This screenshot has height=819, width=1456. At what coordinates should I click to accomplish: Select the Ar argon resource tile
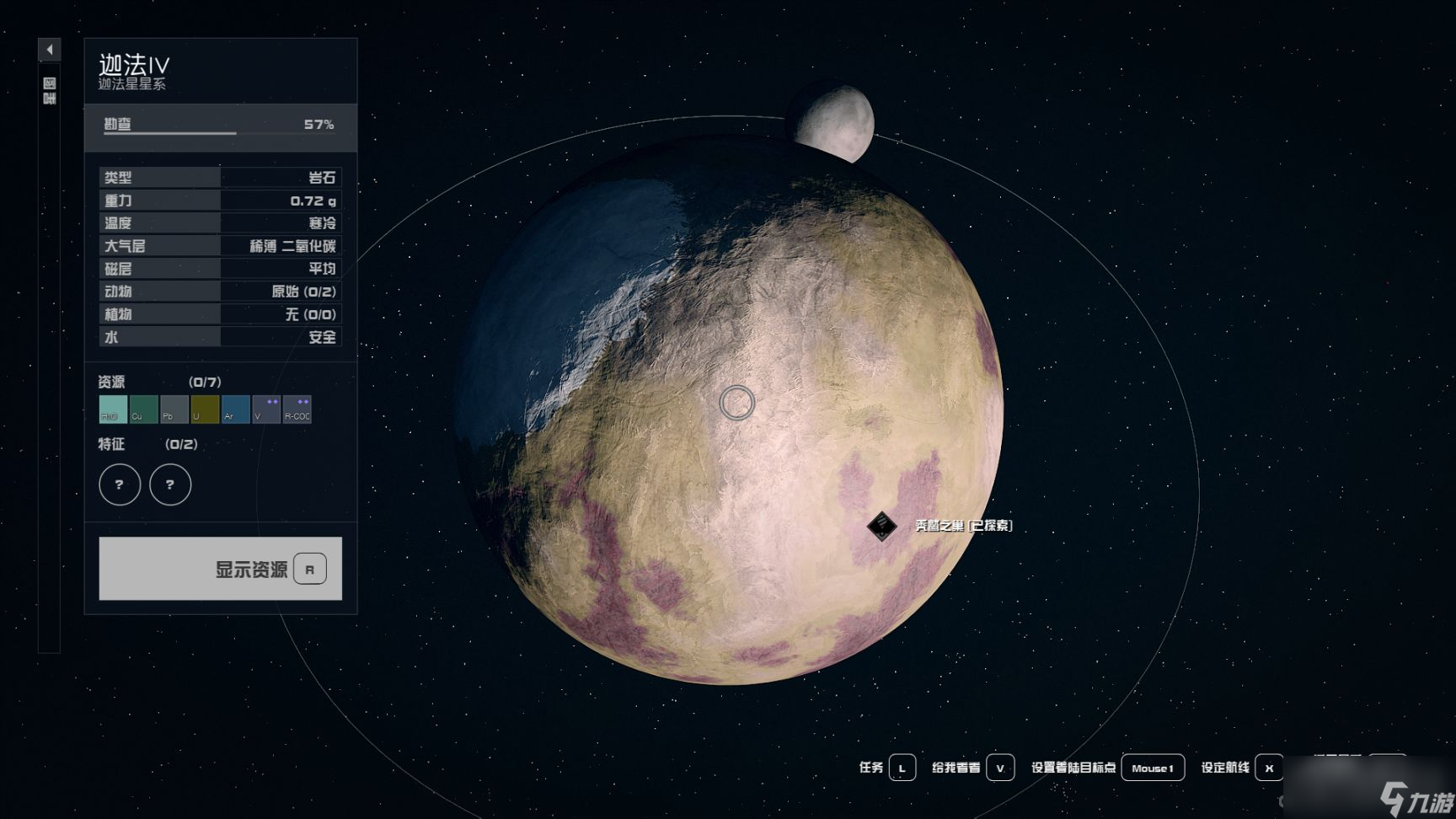[x=236, y=409]
